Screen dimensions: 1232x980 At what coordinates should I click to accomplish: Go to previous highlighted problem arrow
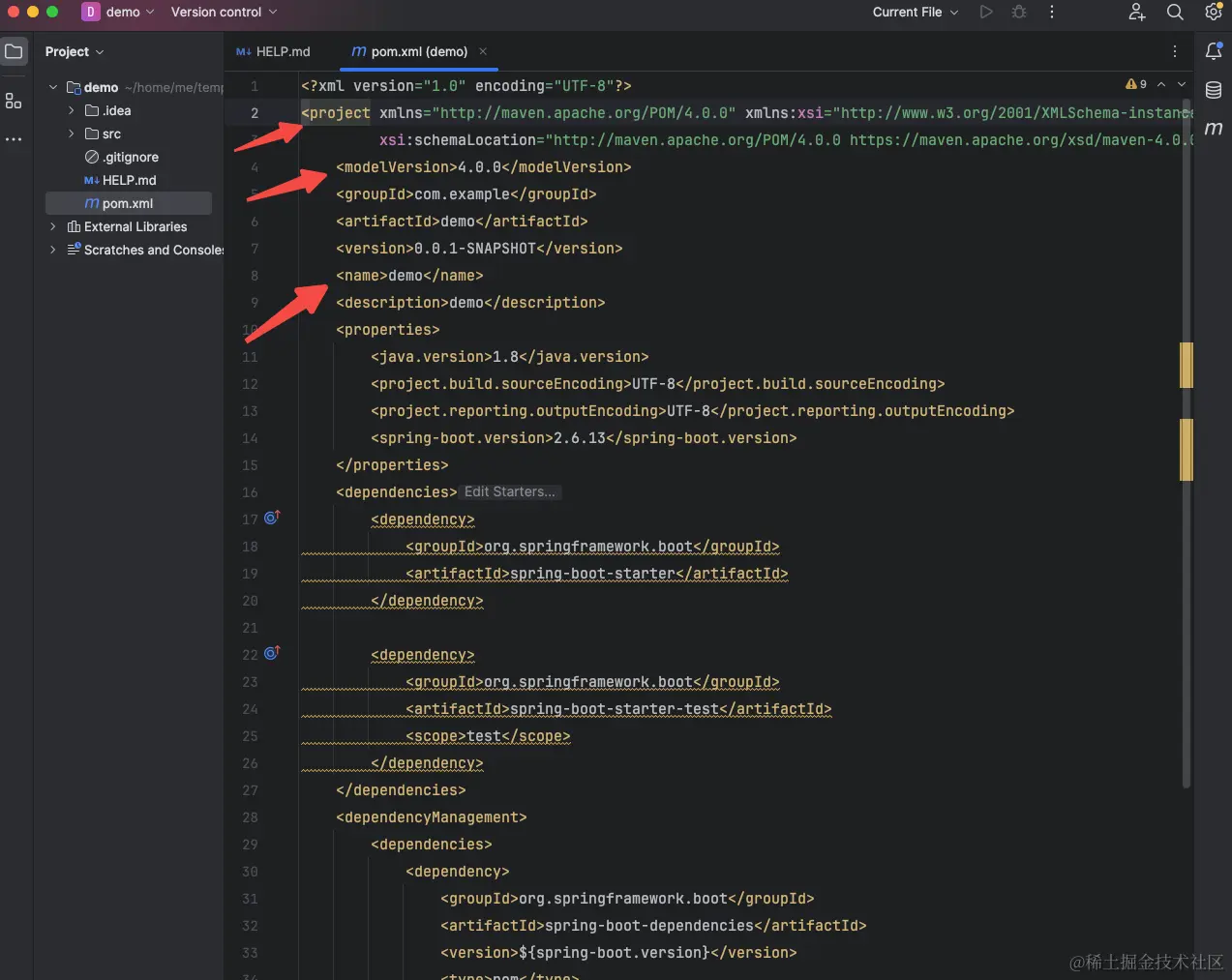1161,84
